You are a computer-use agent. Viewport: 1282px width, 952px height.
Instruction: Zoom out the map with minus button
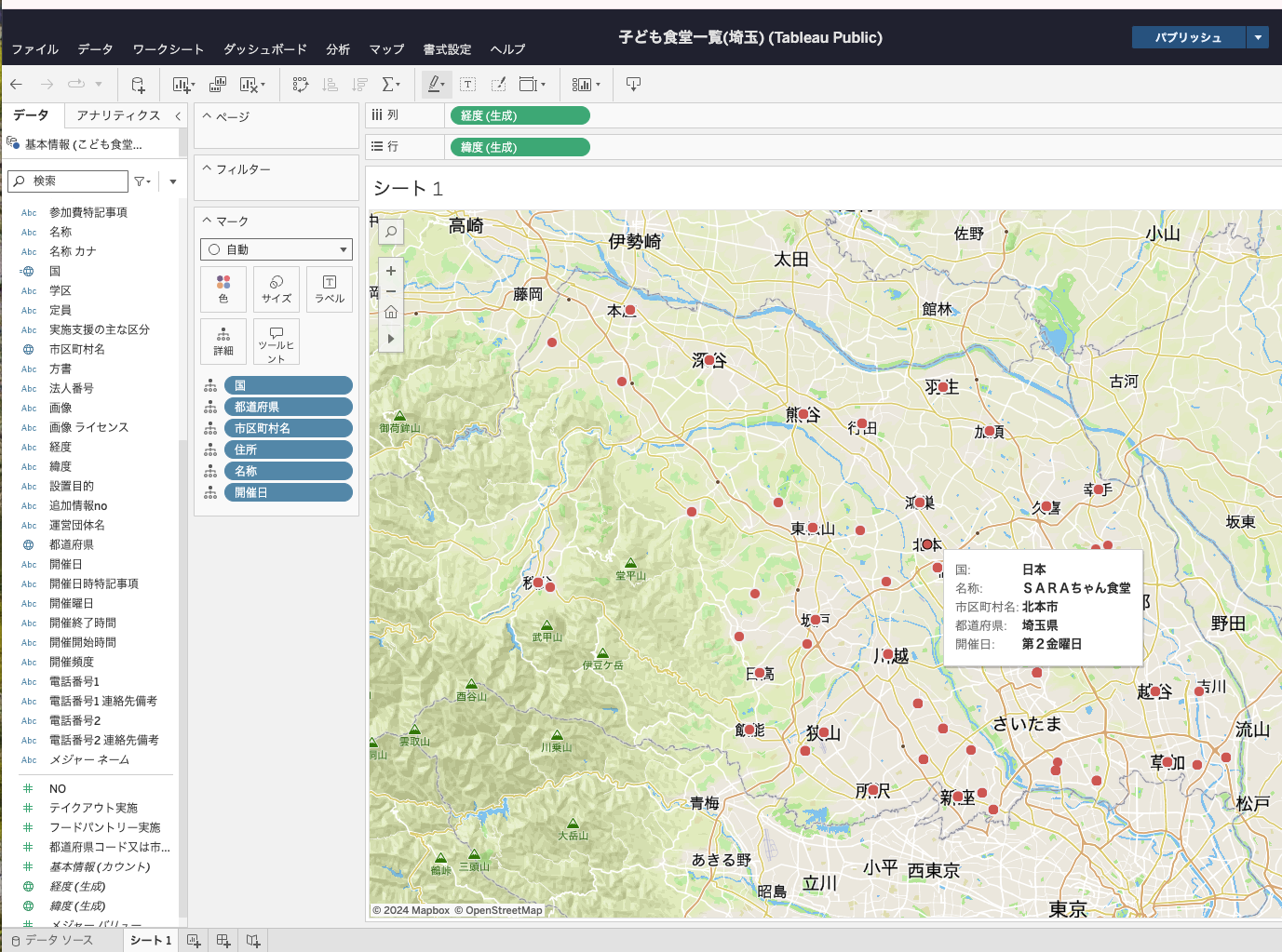click(x=391, y=291)
